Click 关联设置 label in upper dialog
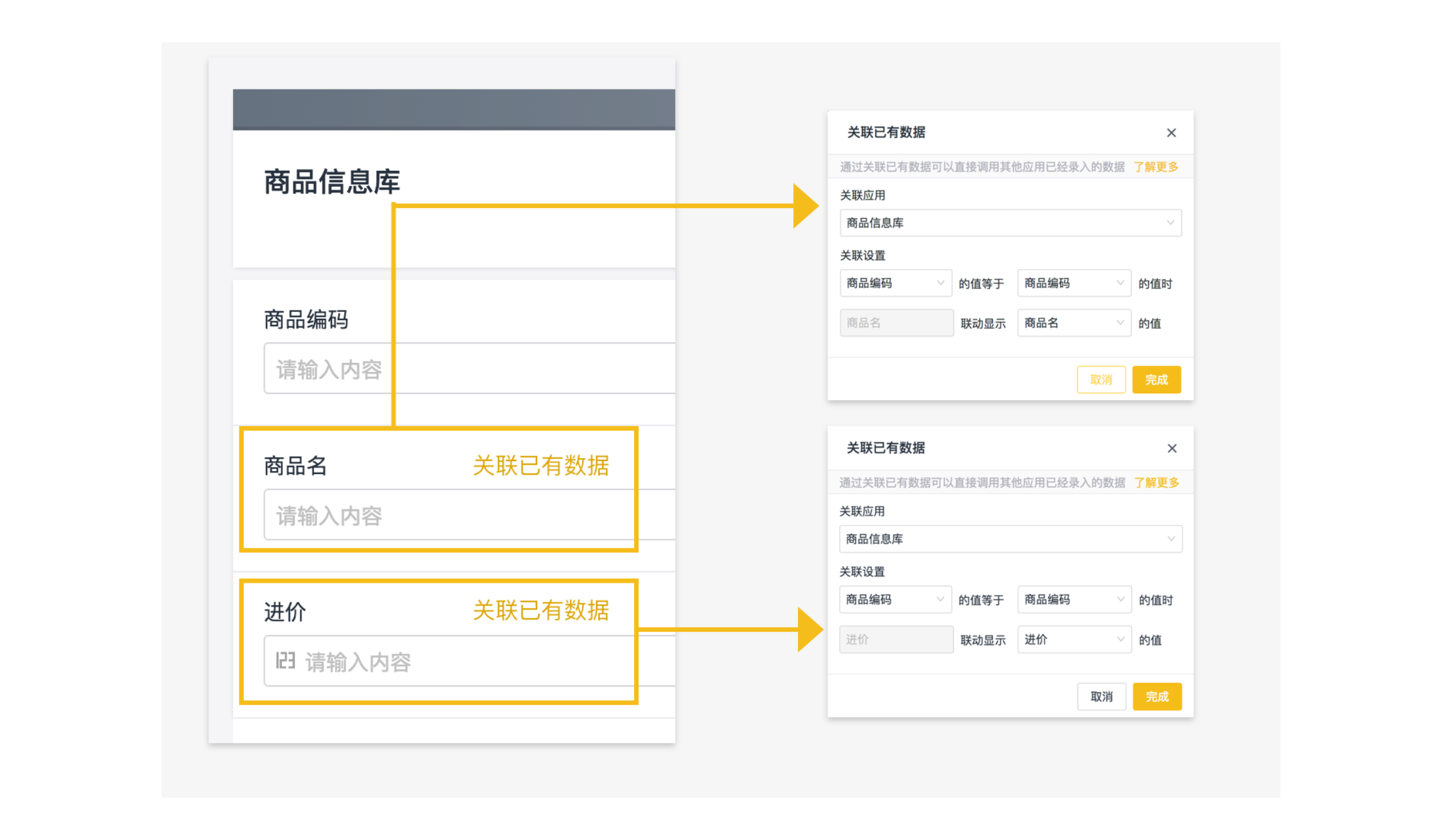The height and width of the screenshot is (840, 1442). tap(863, 255)
